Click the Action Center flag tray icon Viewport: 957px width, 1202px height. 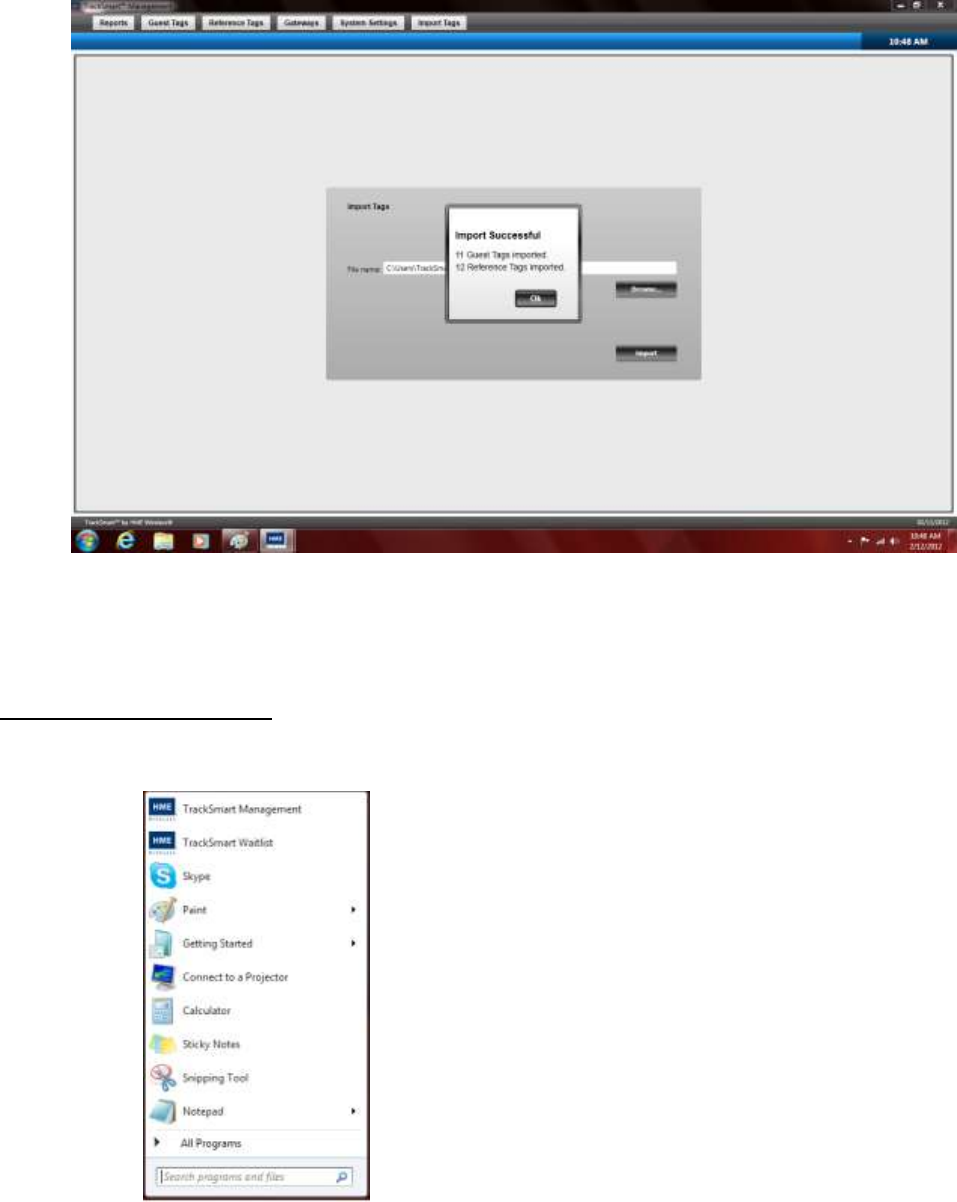[x=863, y=541]
